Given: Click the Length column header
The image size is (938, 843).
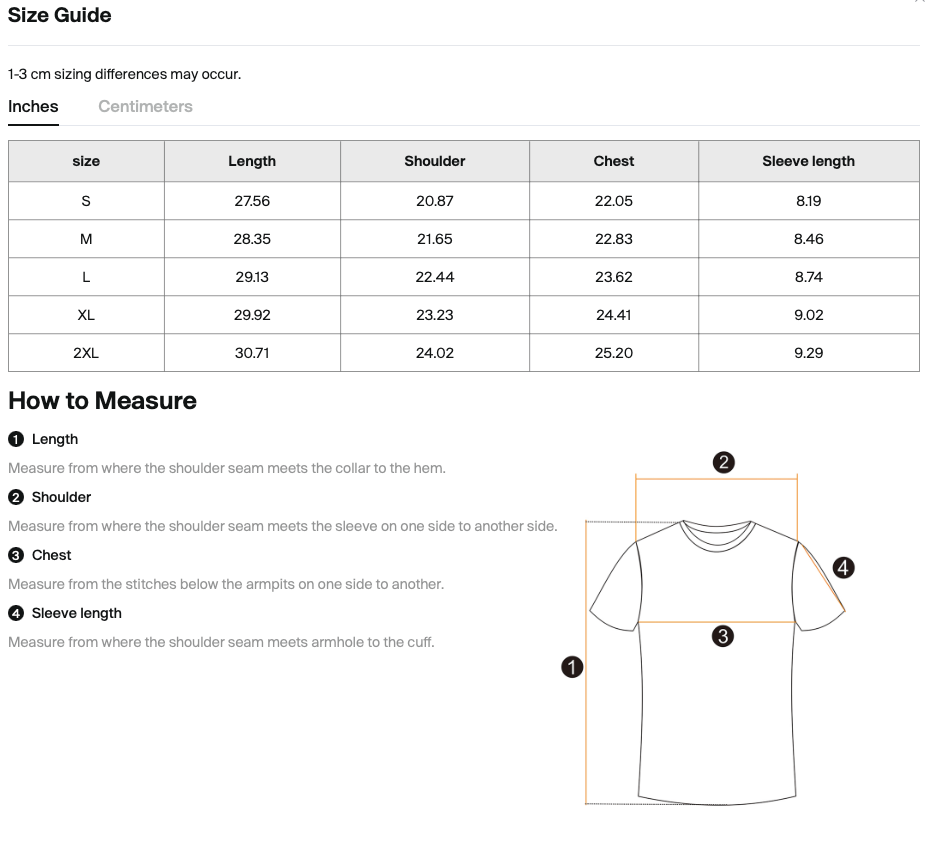Looking at the screenshot, I should [x=251, y=161].
